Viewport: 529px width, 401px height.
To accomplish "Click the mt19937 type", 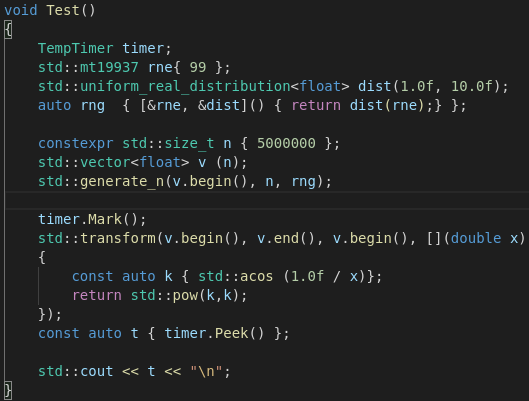I will [x=109, y=67].
